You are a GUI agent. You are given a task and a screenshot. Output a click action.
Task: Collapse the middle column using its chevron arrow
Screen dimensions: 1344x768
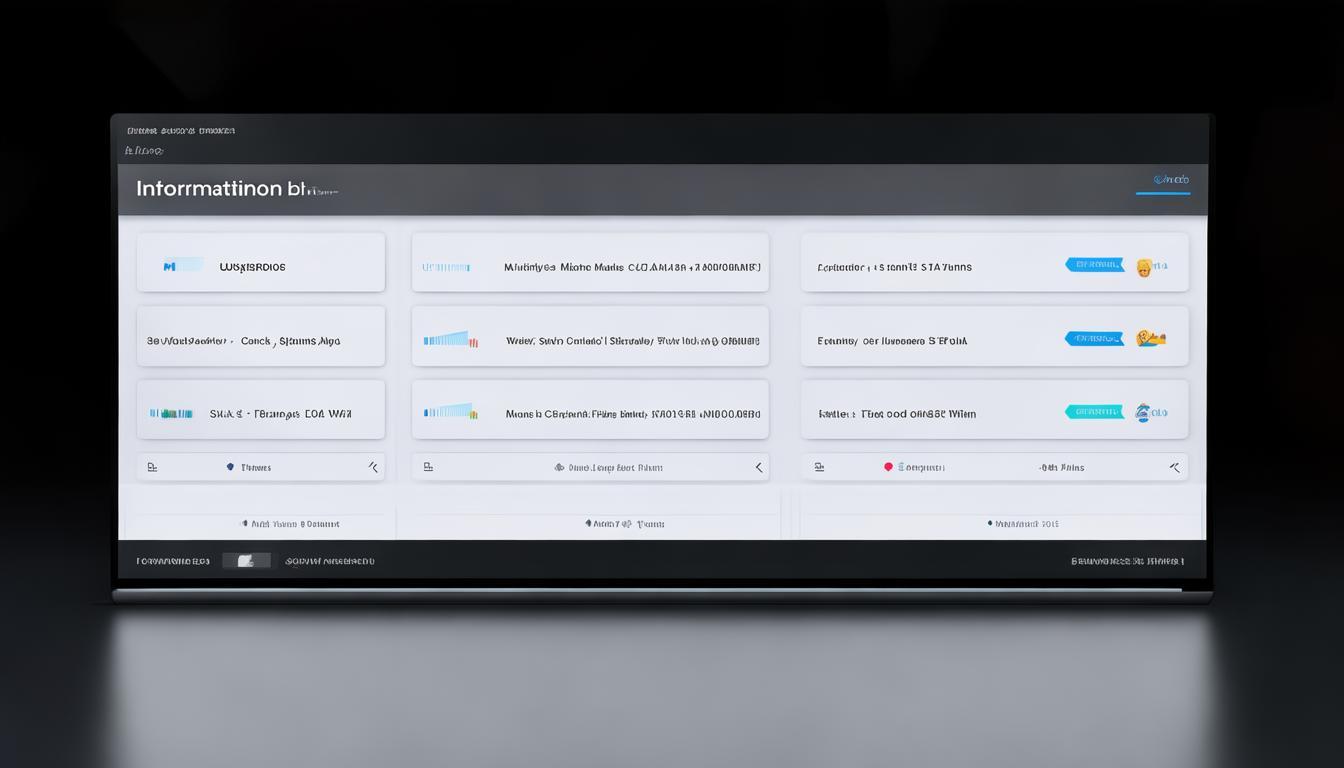758,467
